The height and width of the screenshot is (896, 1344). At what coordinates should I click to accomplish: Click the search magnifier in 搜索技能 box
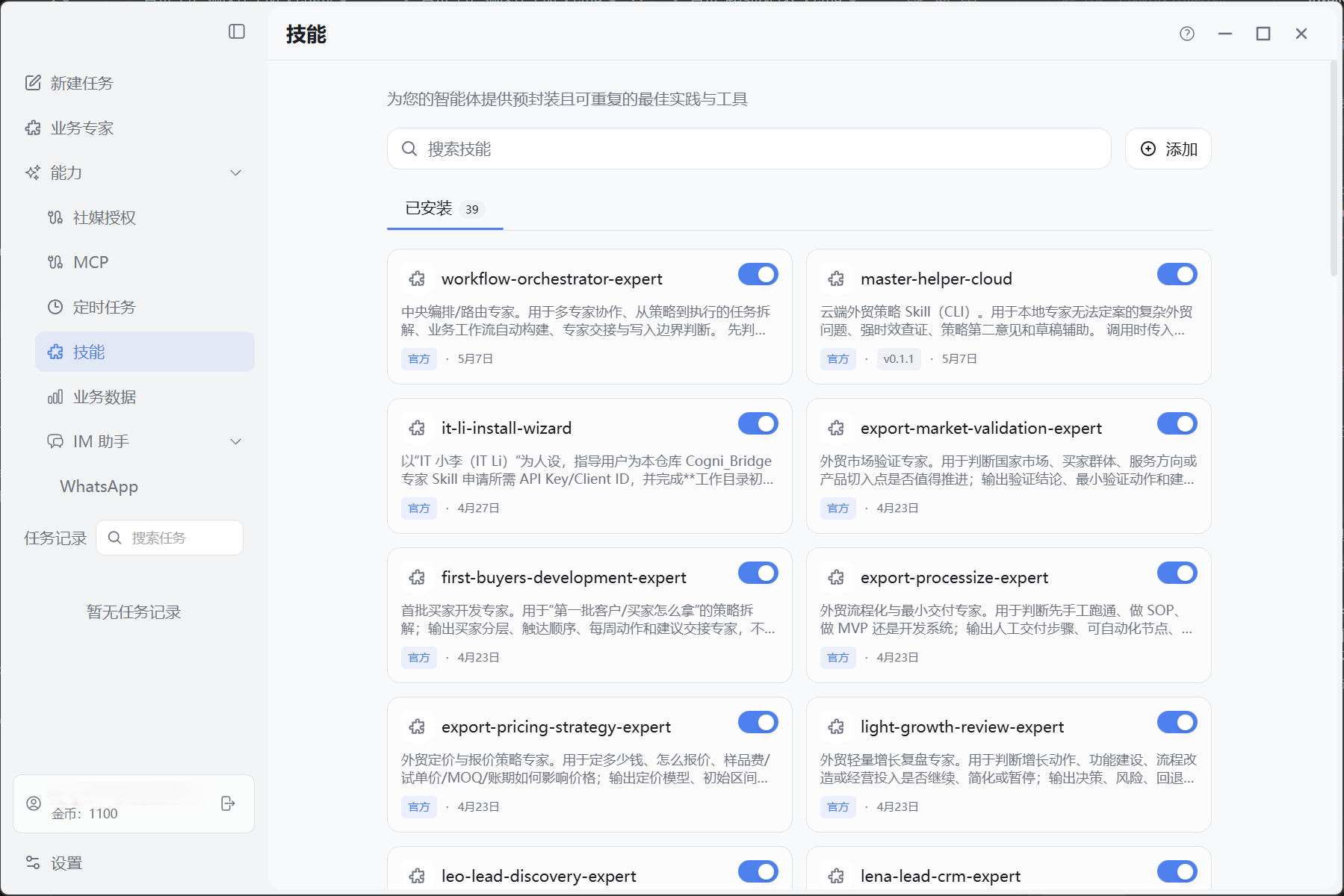click(409, 149)
